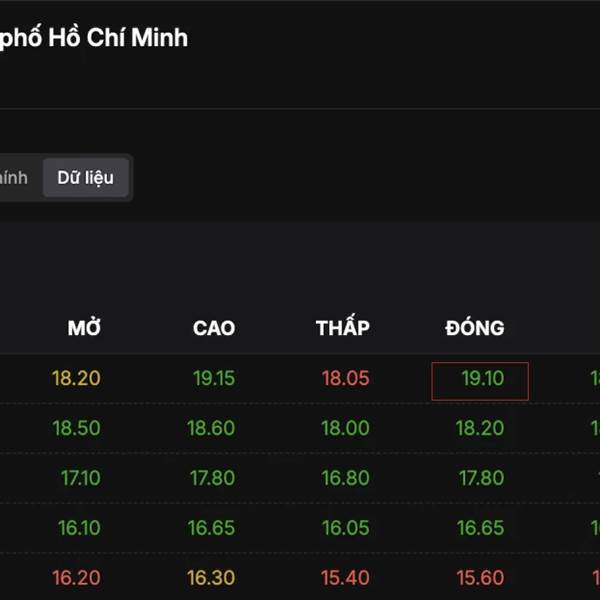Click the 18.00 low price cell

pos(345,429)
